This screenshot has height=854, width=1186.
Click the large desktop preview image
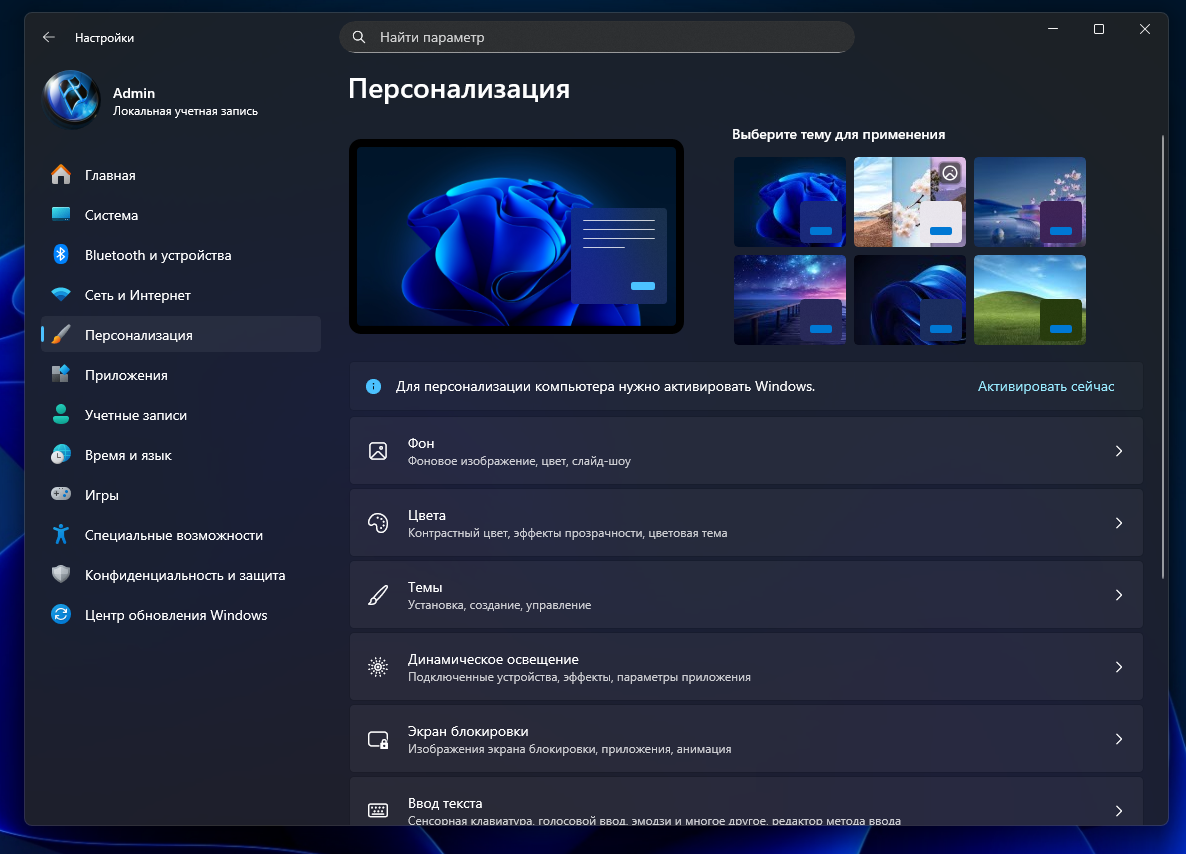coord(517,236)
